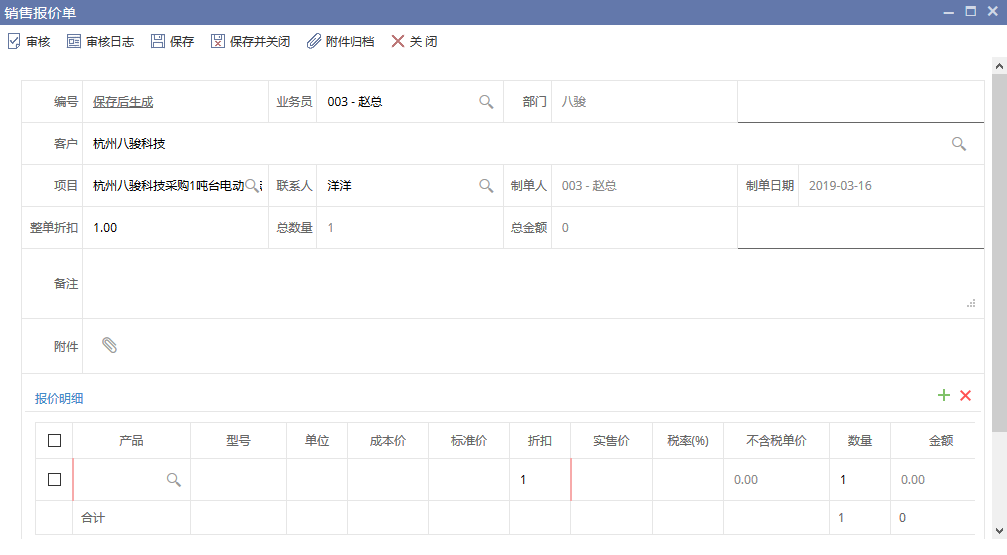Open 业务员 salesperson lookup search
This screenshot has height=555, width=1007.
[486, 102]
